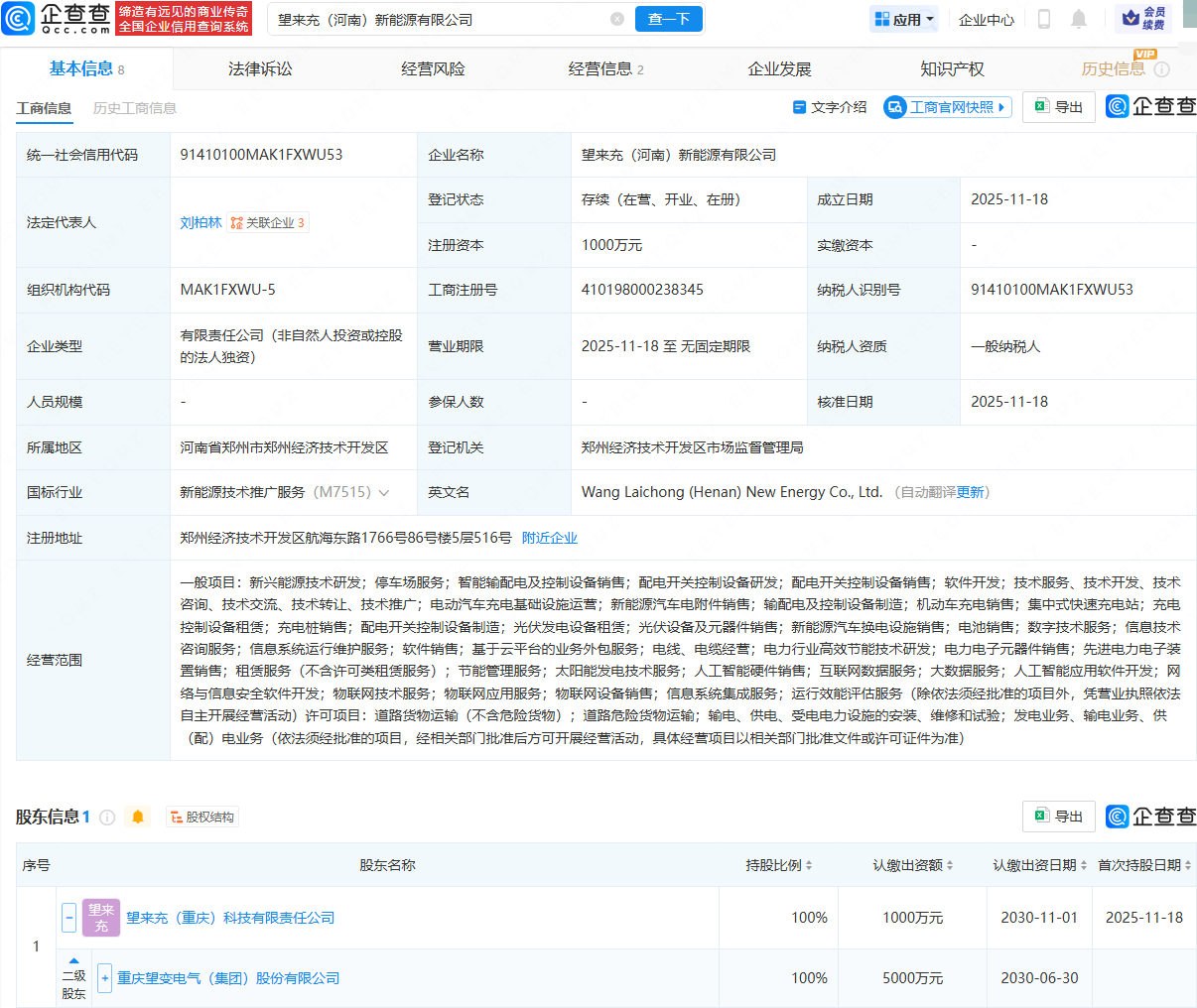The image size is (1197, 1008).
Task: Open legal representative 刘柏林 link
Action: [x=200, y=223]
